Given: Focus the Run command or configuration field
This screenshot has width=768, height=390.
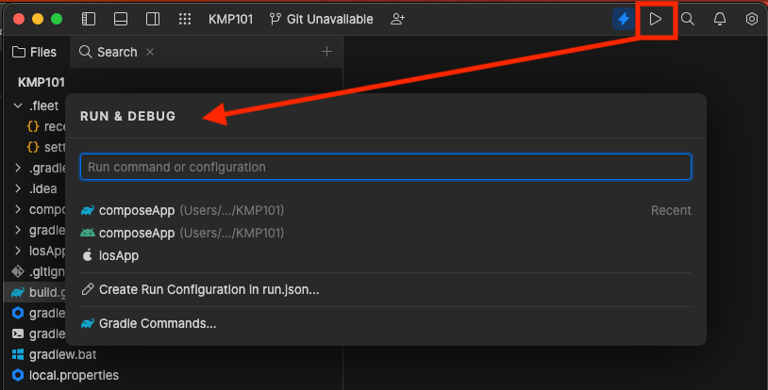Looking at the screenshot, I should point(386,167).
